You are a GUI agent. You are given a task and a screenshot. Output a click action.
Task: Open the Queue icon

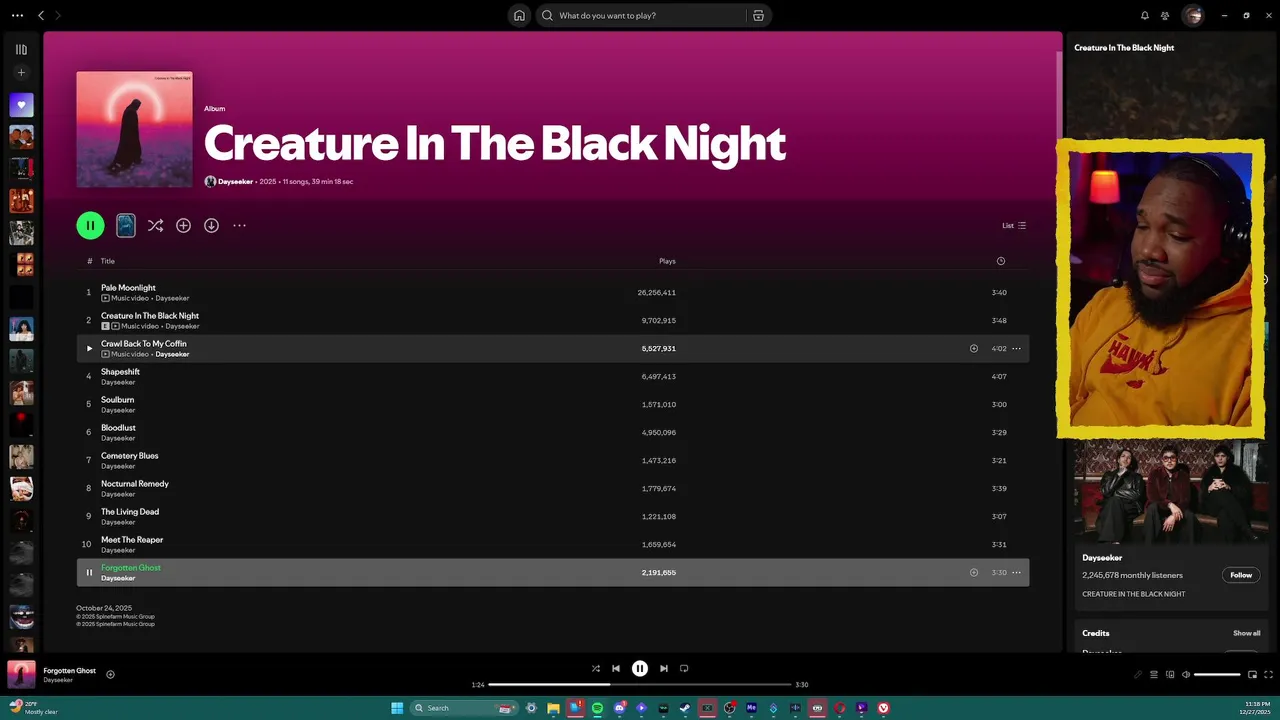pos(1154,674)
